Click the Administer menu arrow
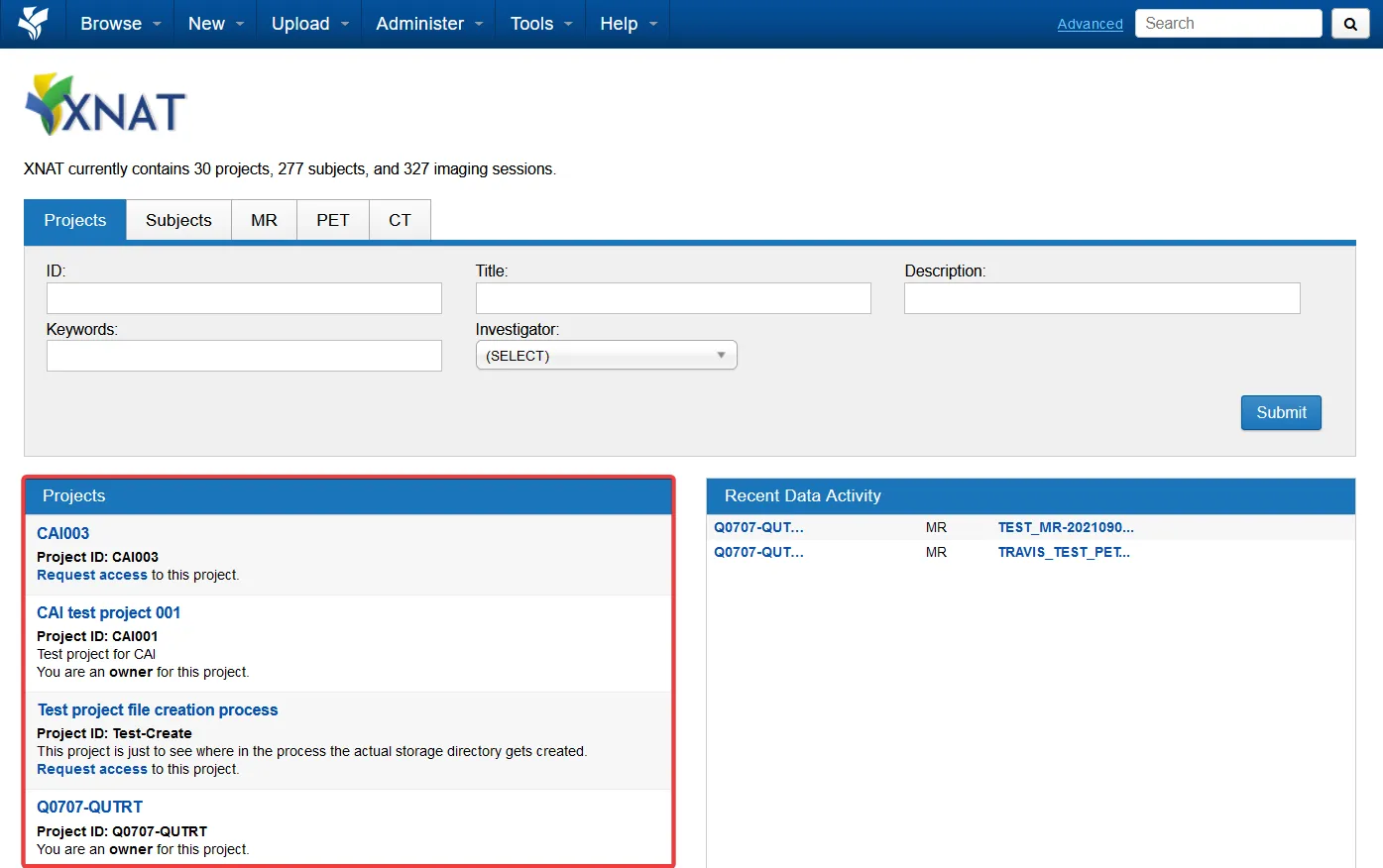 479,24
